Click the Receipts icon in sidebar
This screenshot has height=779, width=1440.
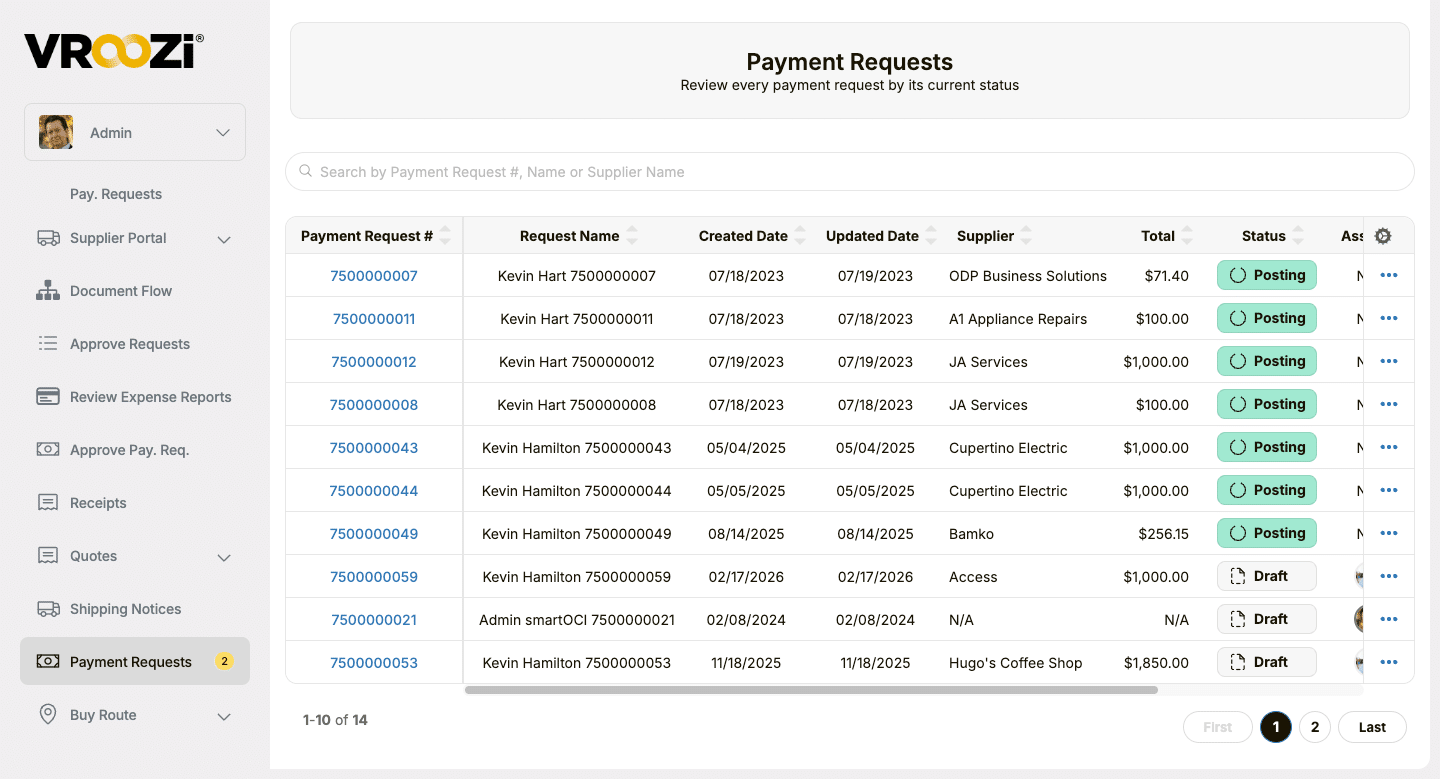point(48,503)
